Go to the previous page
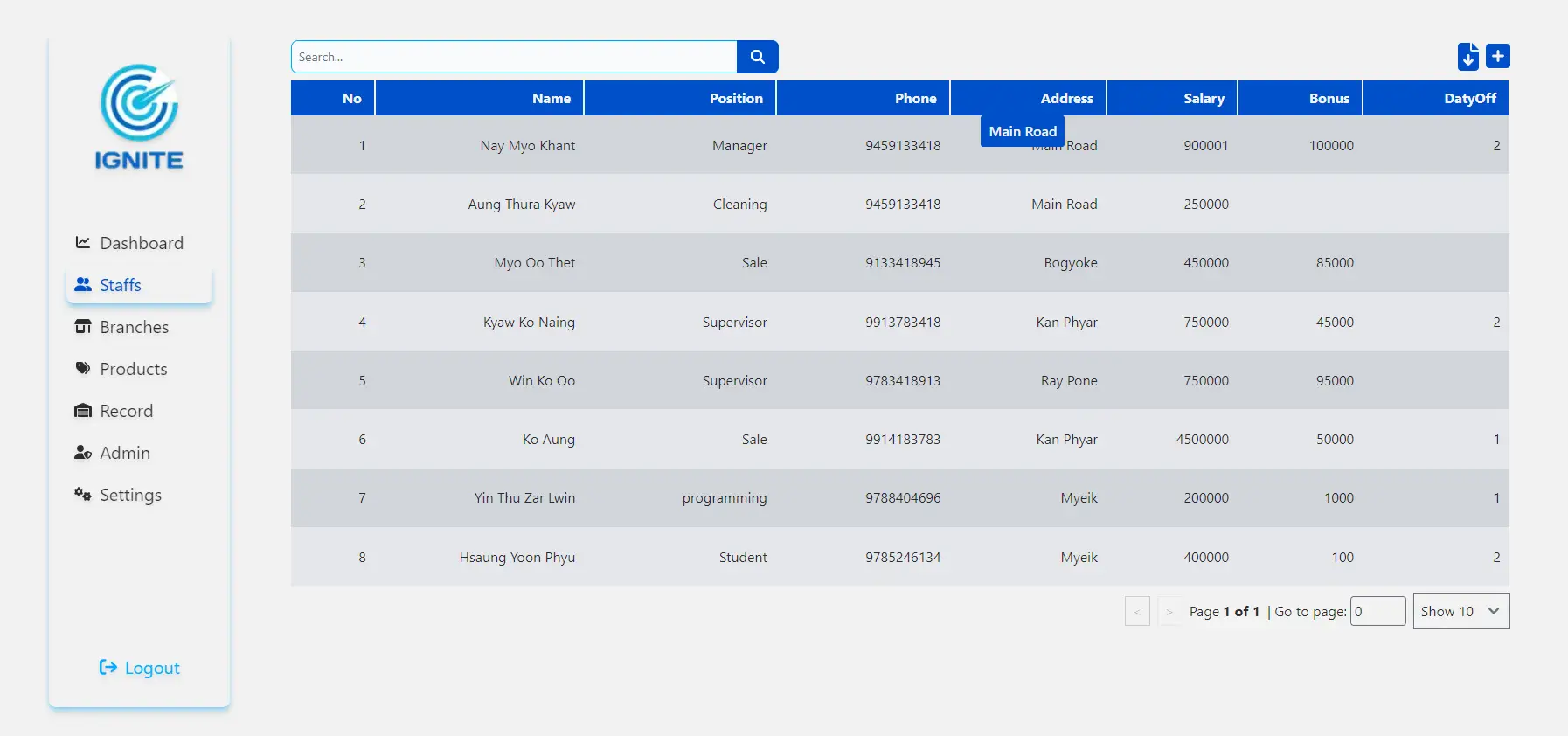Image resolution: width=1568 pixels, height=736 pixels. (x=1137, y=611)
